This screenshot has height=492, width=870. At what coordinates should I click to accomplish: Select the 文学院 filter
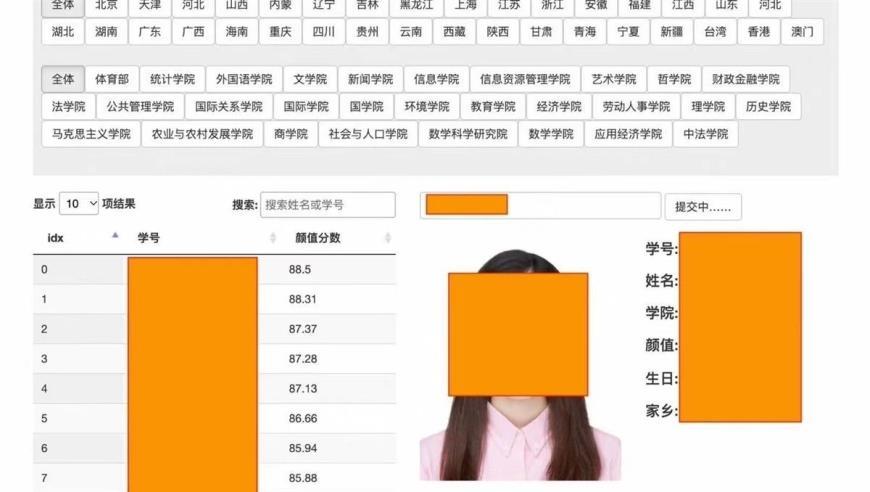coord(310,79)
